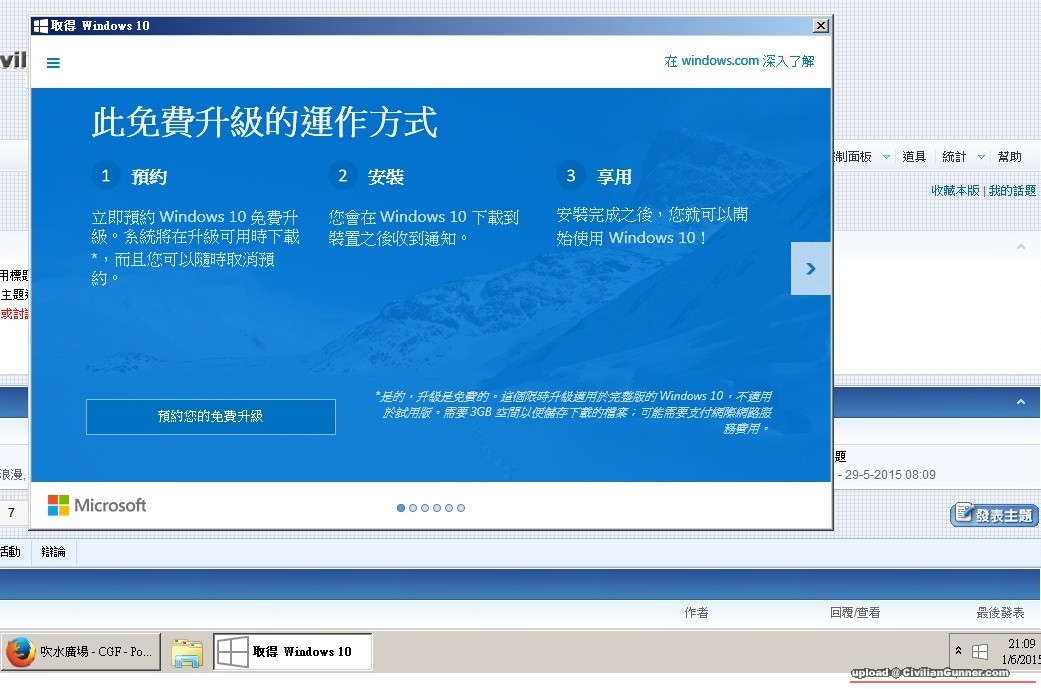This screenshot has height=689, width=1041.
Task: Show hidden system tray icons
Action: tap(959, 651)
